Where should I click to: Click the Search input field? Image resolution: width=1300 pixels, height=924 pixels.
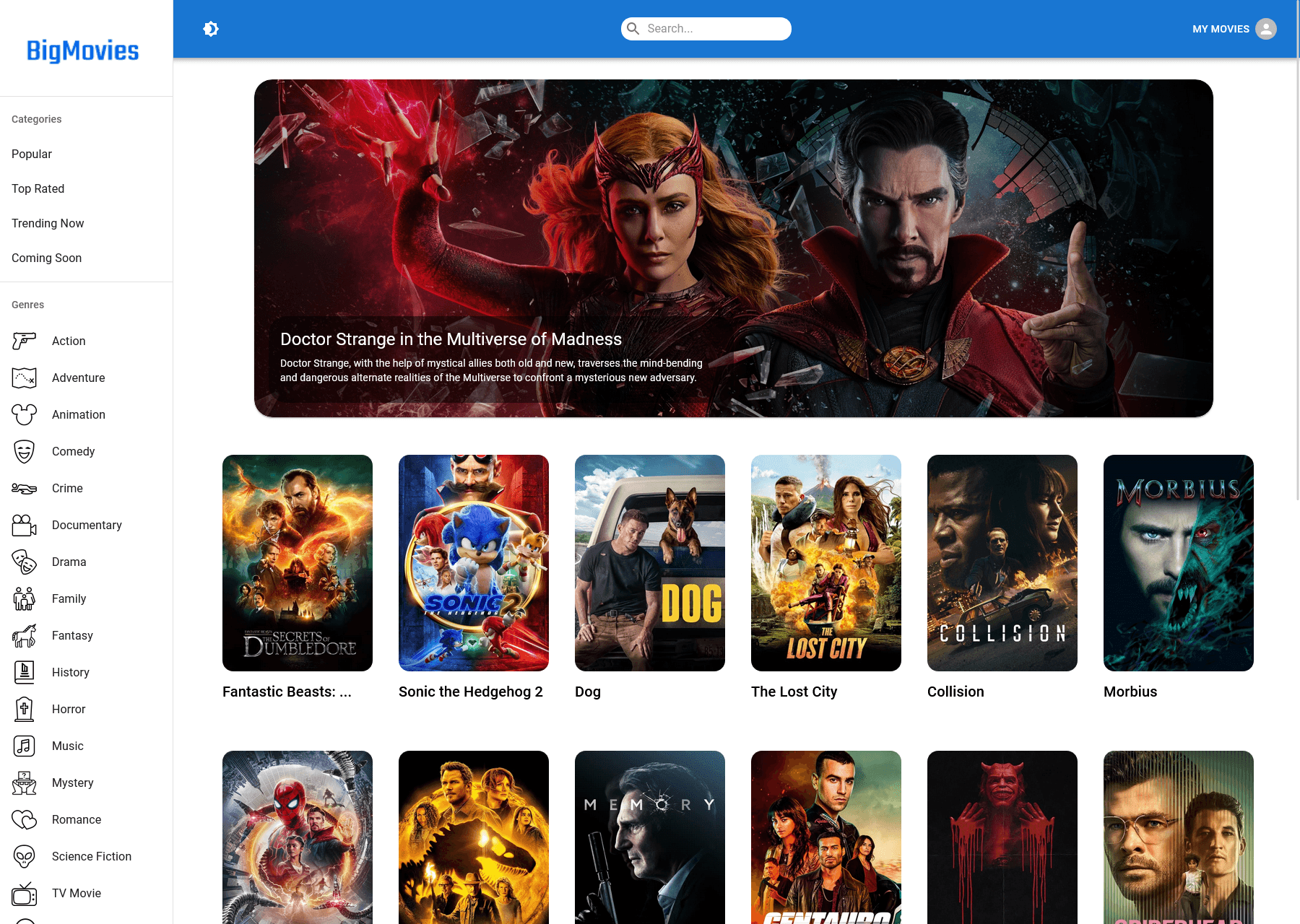tap(706, 29)
